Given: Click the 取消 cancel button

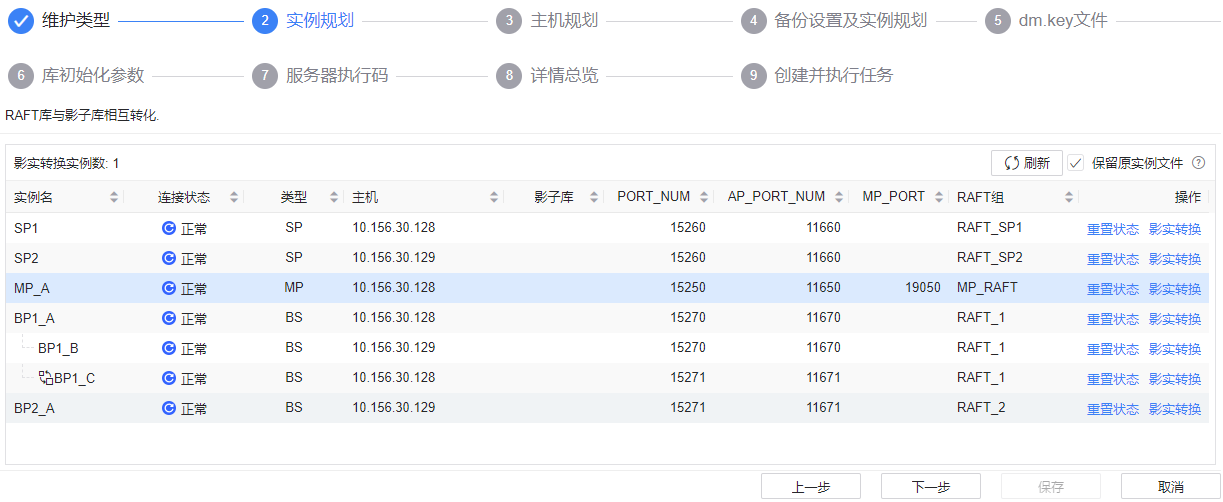Looking at the screenshot, I should point(1171,487).
